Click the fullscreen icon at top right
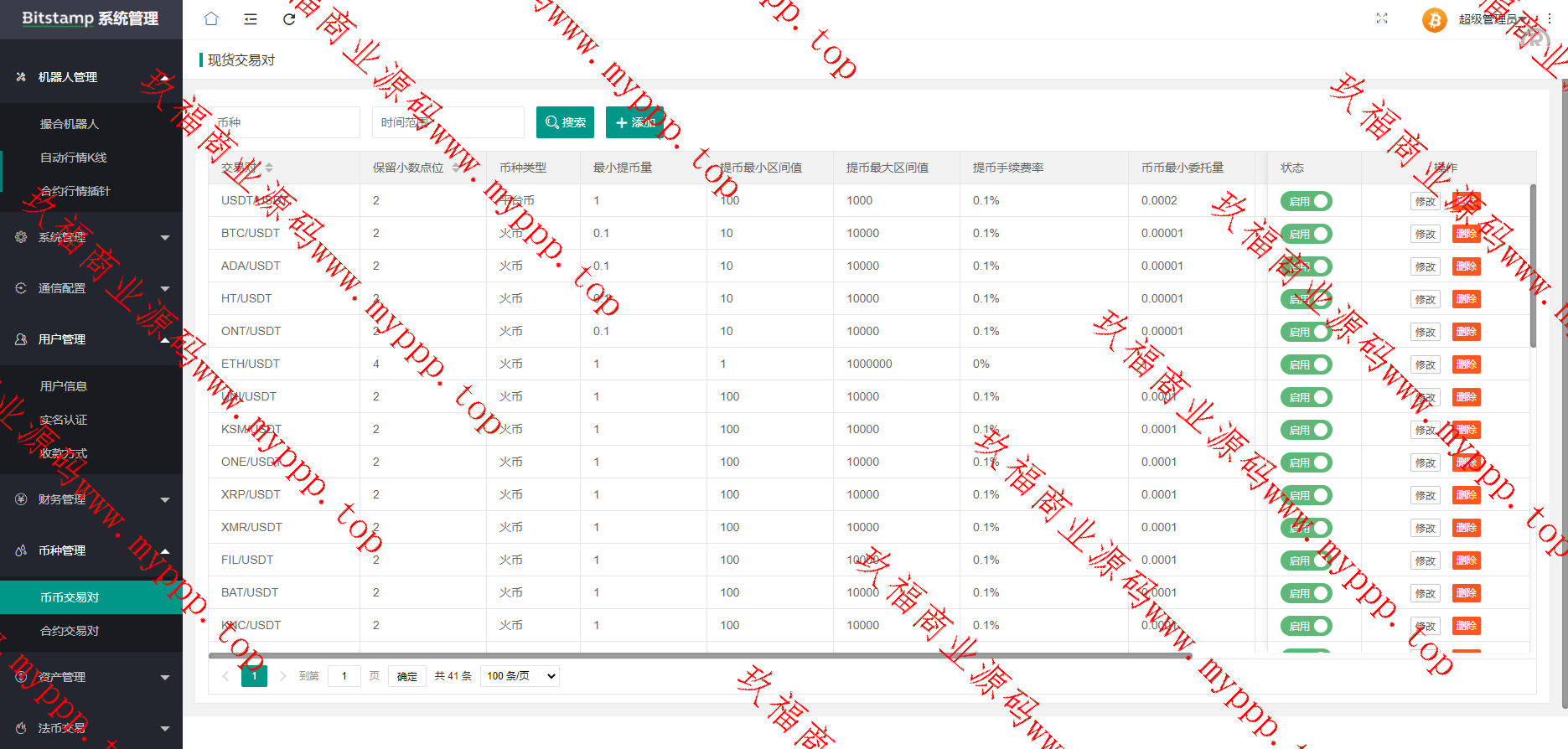1568x749 pixels. (1382, 18)
